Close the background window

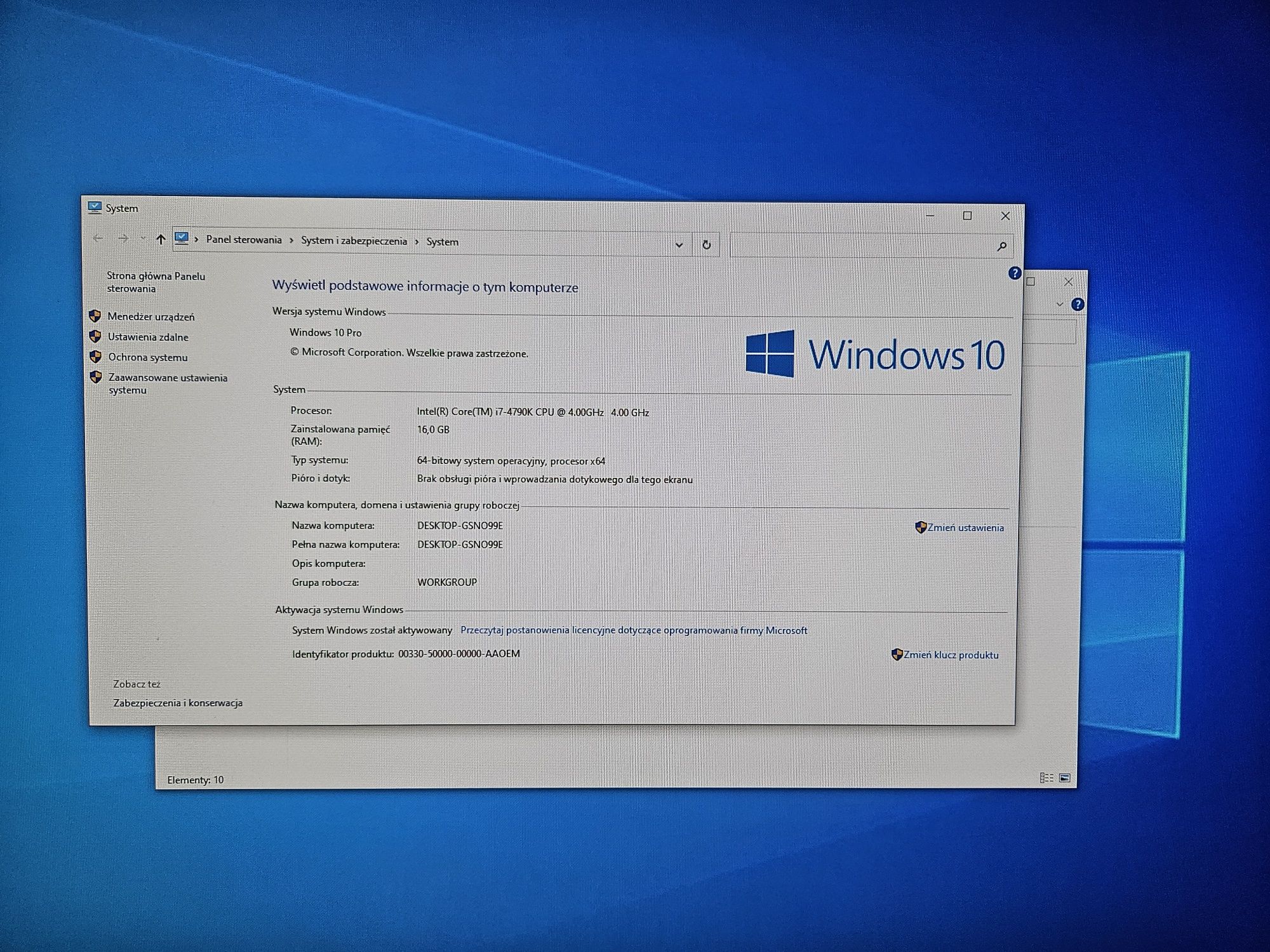click(x=1068, y=281)
